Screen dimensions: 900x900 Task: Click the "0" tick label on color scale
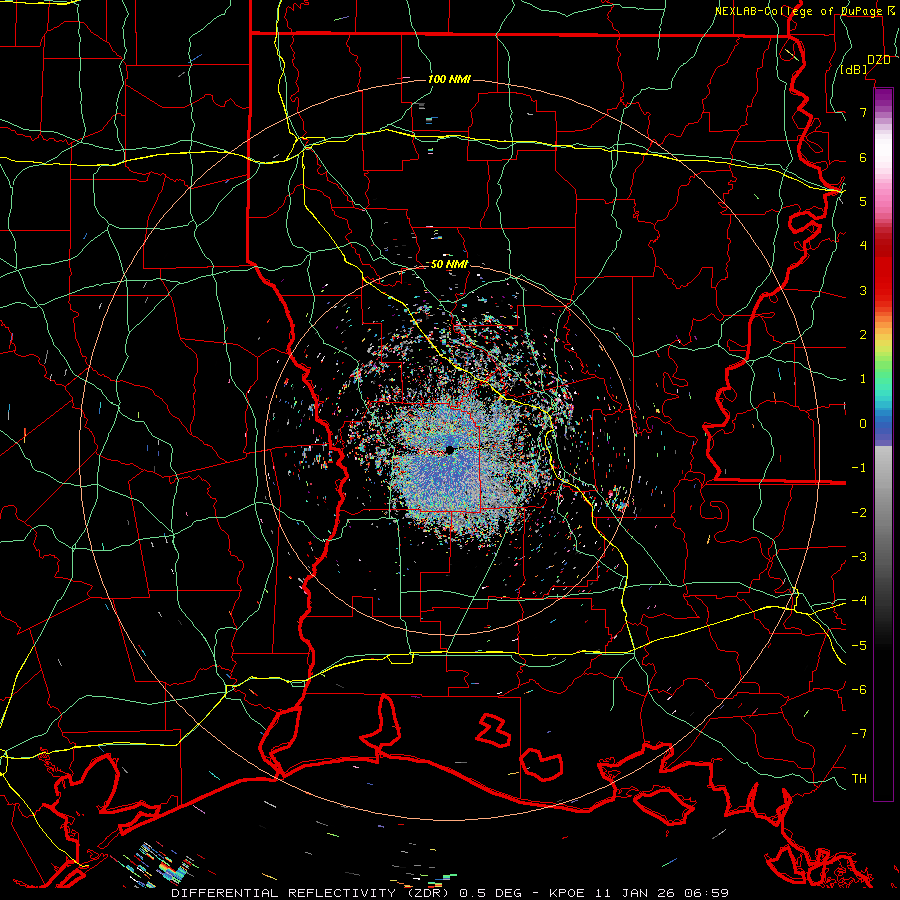[x=863, y=424]
